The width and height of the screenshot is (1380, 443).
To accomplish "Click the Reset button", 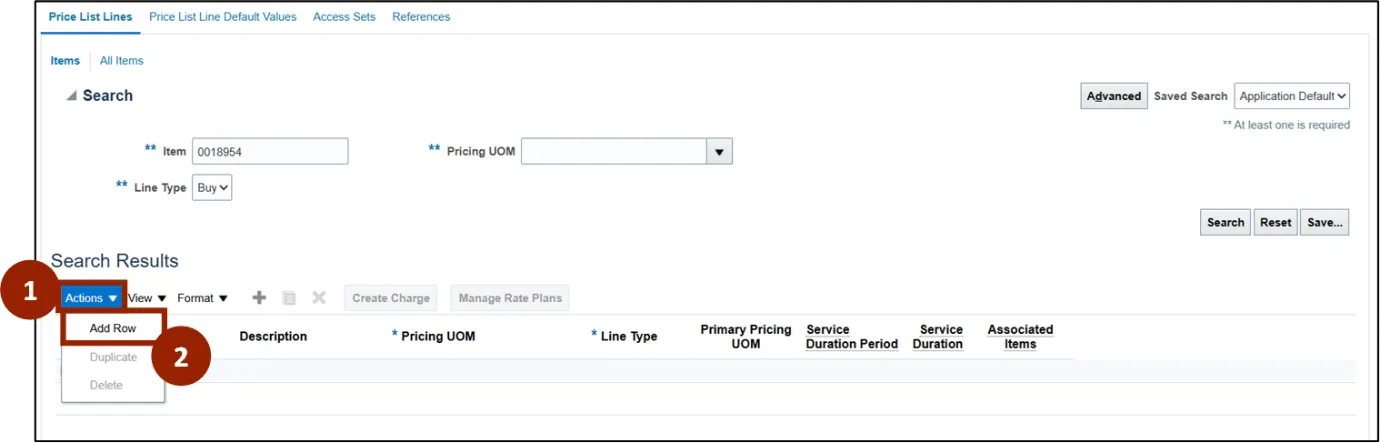I will coord(1276,223).
